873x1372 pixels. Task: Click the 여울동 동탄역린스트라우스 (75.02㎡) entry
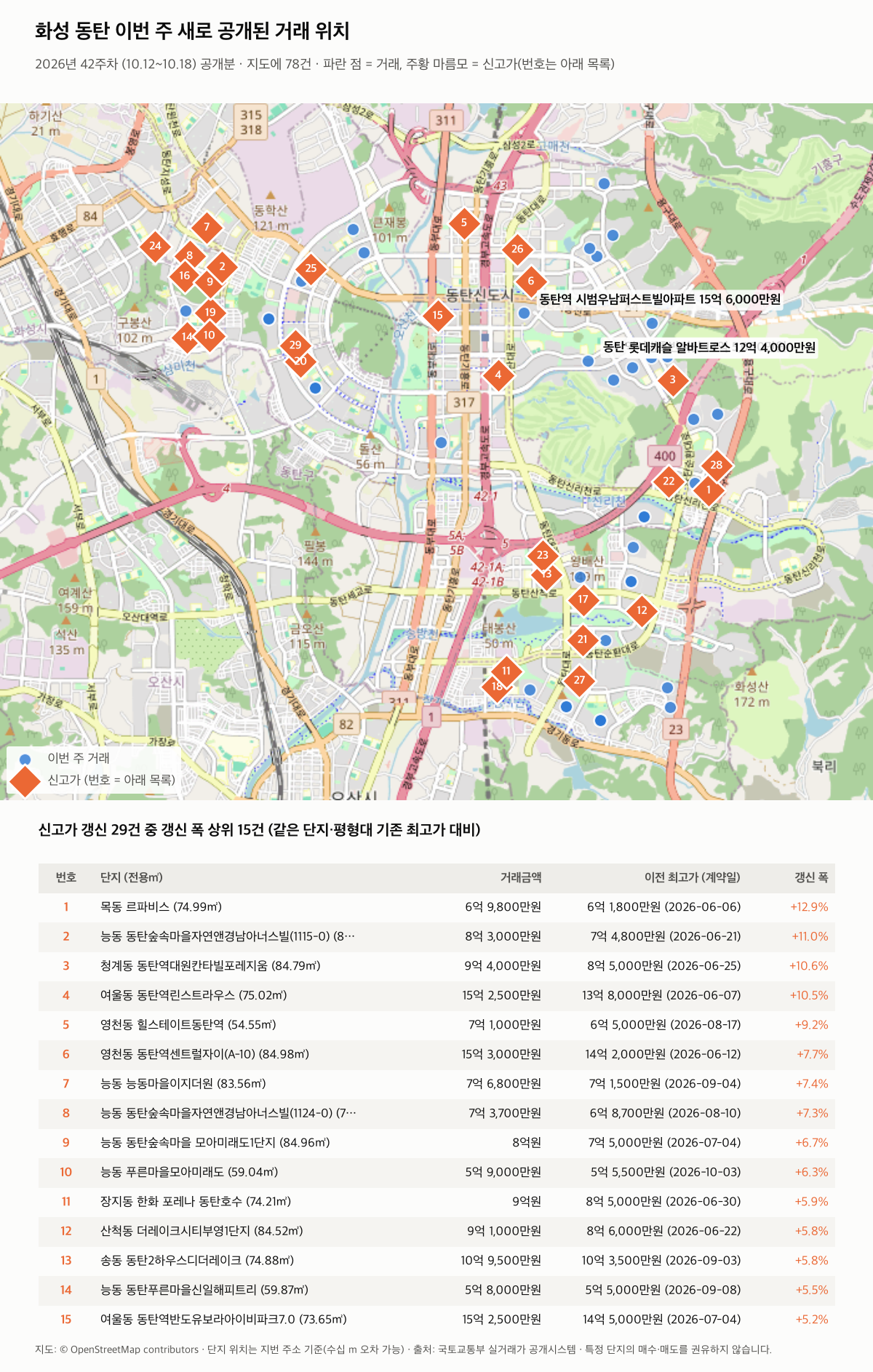click(x=194, y=995)
